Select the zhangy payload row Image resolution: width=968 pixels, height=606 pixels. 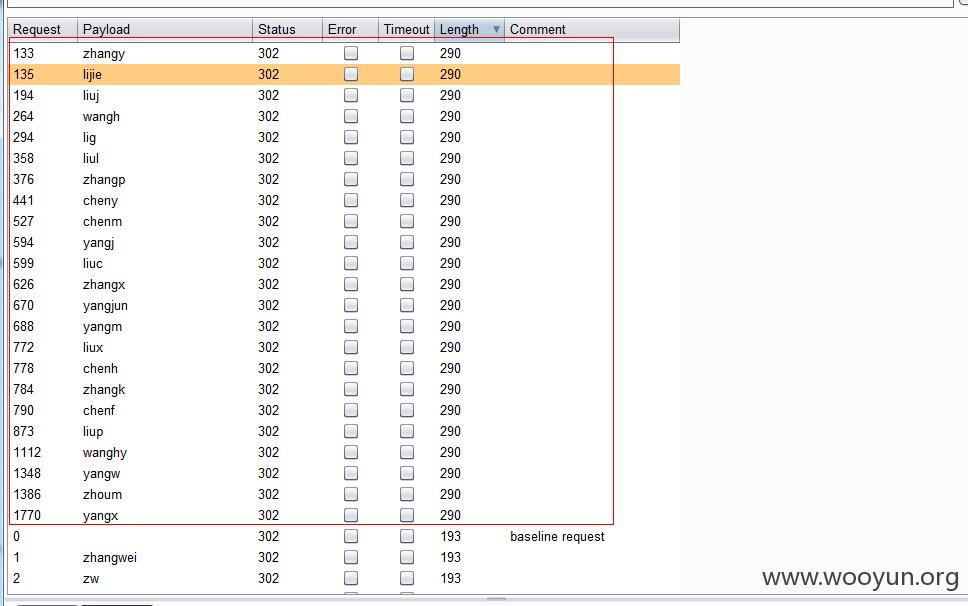tap(344, 53)
